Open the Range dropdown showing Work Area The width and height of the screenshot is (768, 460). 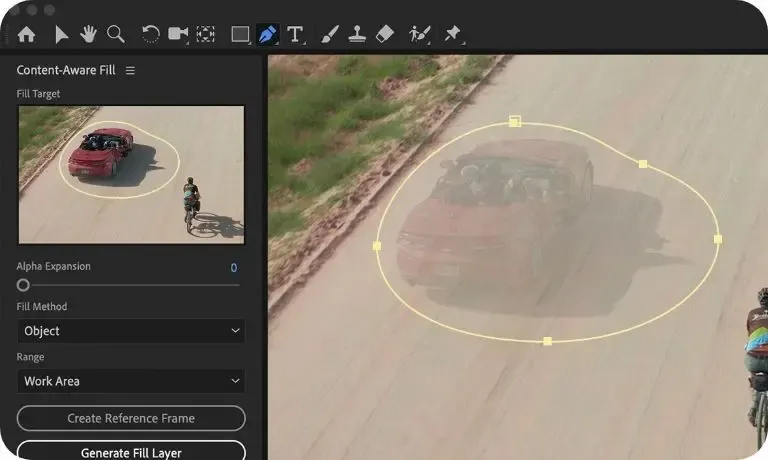click(x=131, y=381)
